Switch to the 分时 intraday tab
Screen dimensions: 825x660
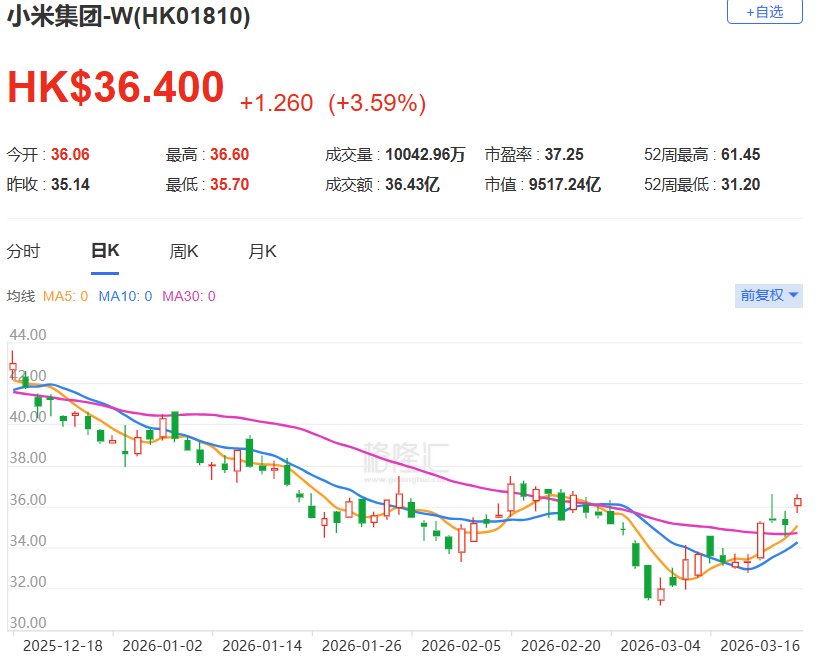[23, 251]
